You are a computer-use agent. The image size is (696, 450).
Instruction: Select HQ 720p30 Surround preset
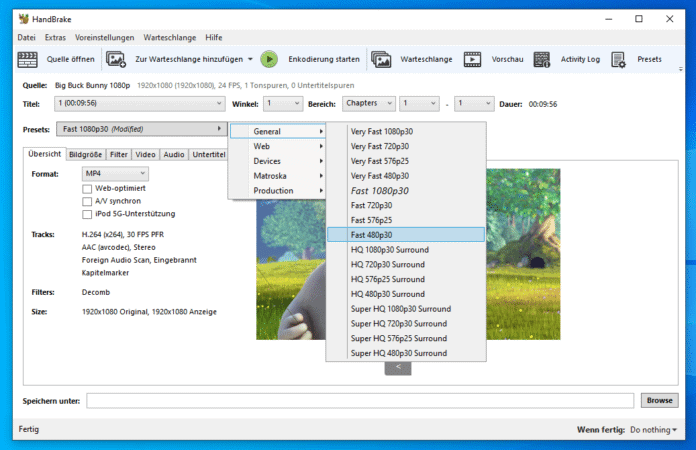[406, 264]
